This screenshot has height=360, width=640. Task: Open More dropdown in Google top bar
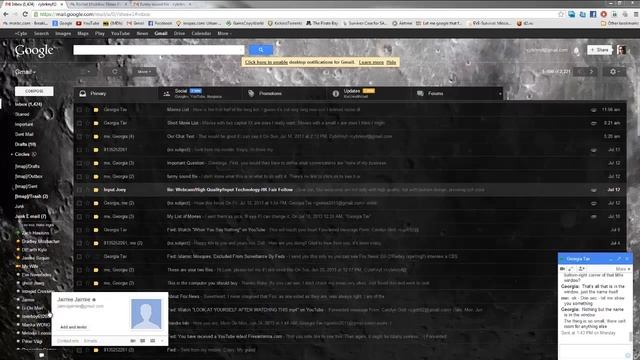point(224,33)
